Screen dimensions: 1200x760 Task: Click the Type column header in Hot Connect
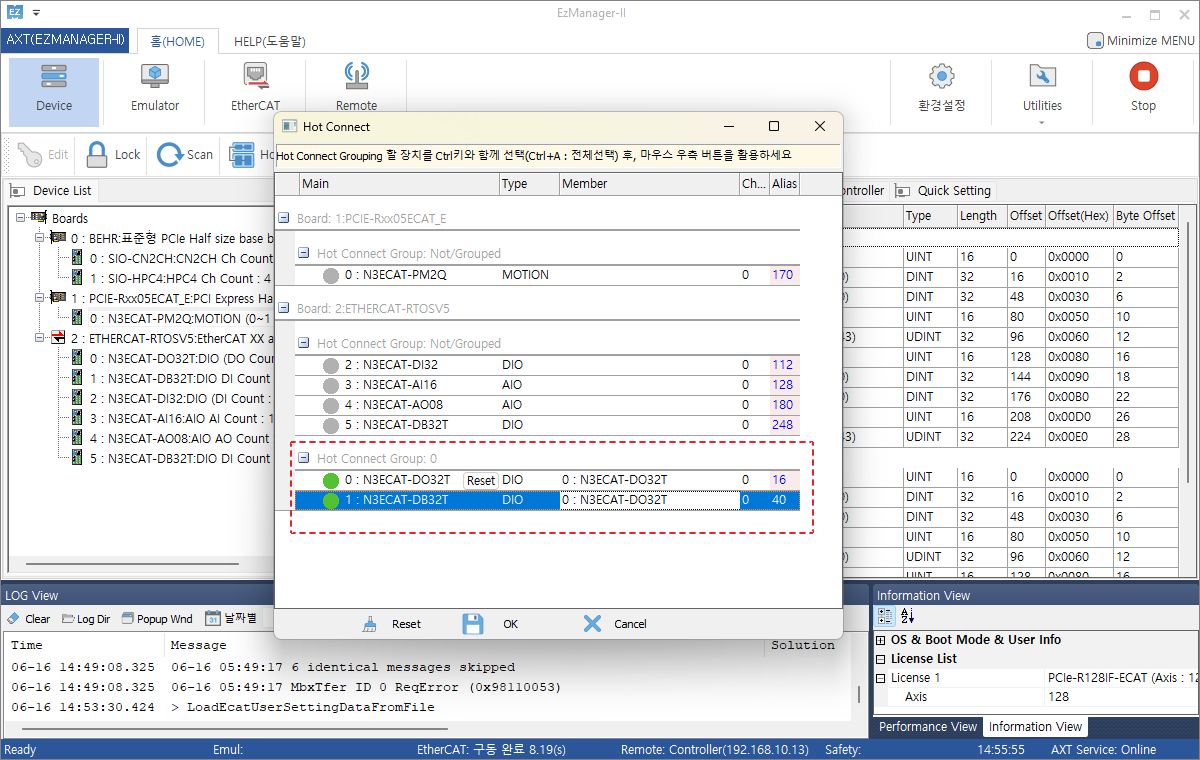coord(529,184)
